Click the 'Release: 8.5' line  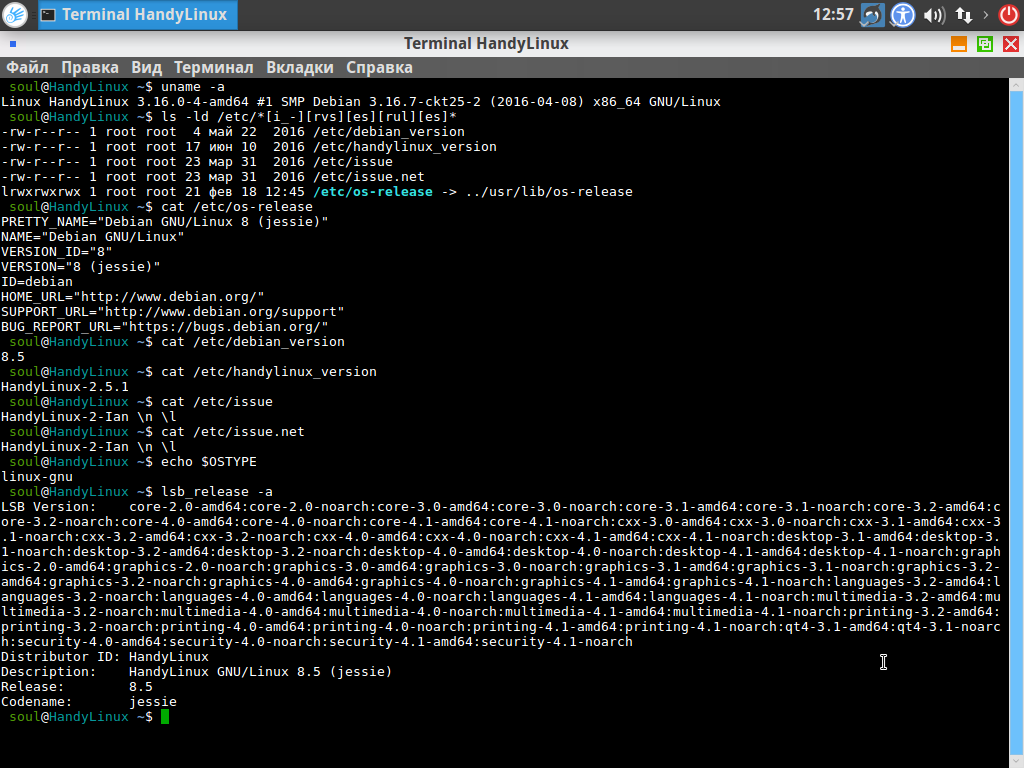tap(76, 687)
